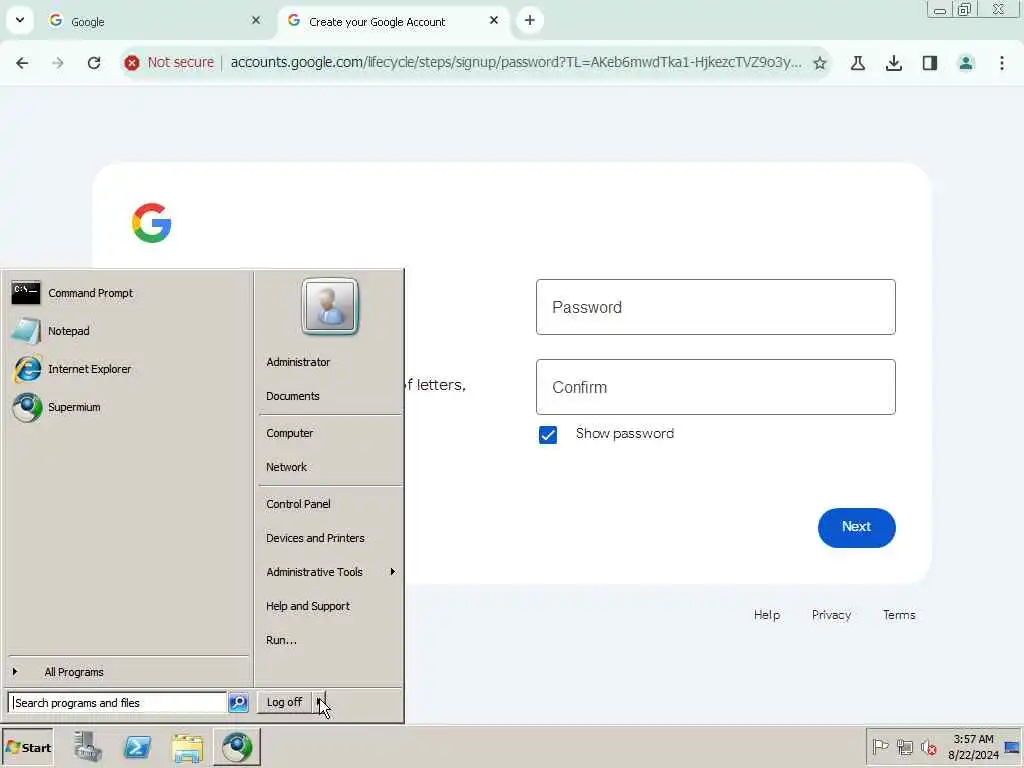The image size is (1024, 768).
Task: Click the Supermium taskbar button
Action: pyautogui.click(x=236, y=747)
